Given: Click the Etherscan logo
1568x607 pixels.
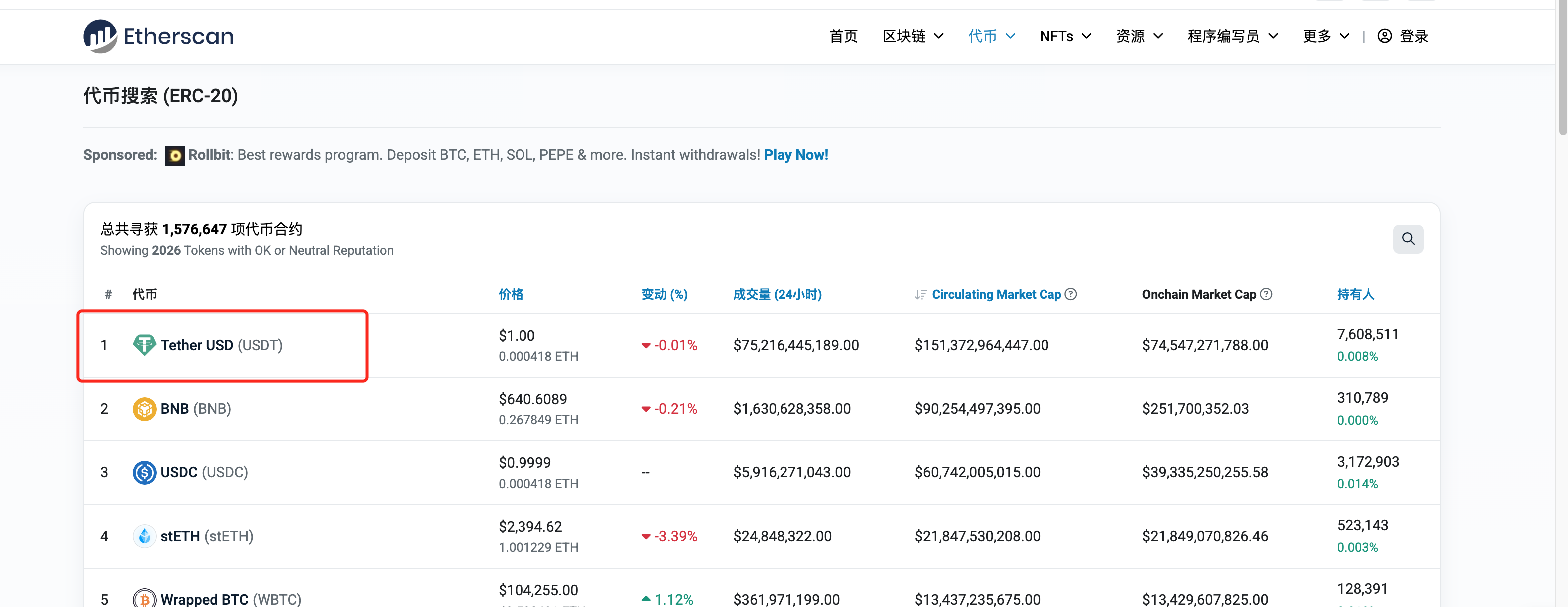Looking at the screenshot, I should click(x=158, y=36).
